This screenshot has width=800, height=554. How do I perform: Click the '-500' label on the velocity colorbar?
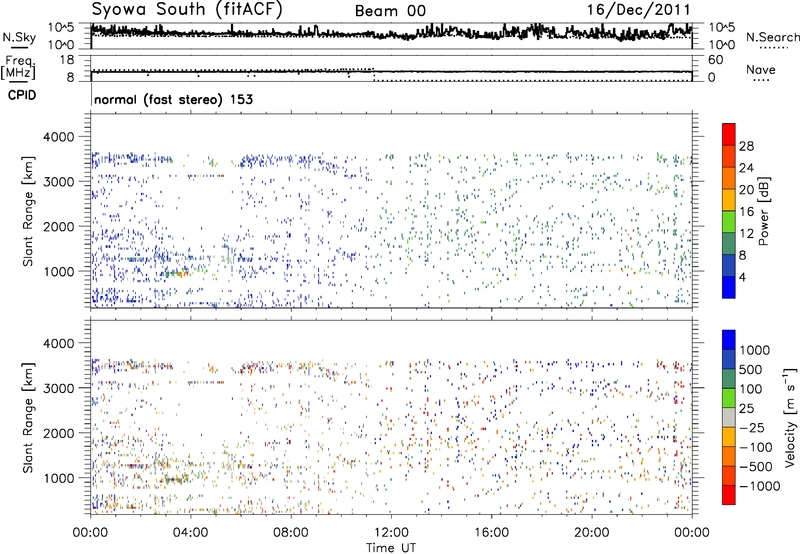[x=756, y=467]
